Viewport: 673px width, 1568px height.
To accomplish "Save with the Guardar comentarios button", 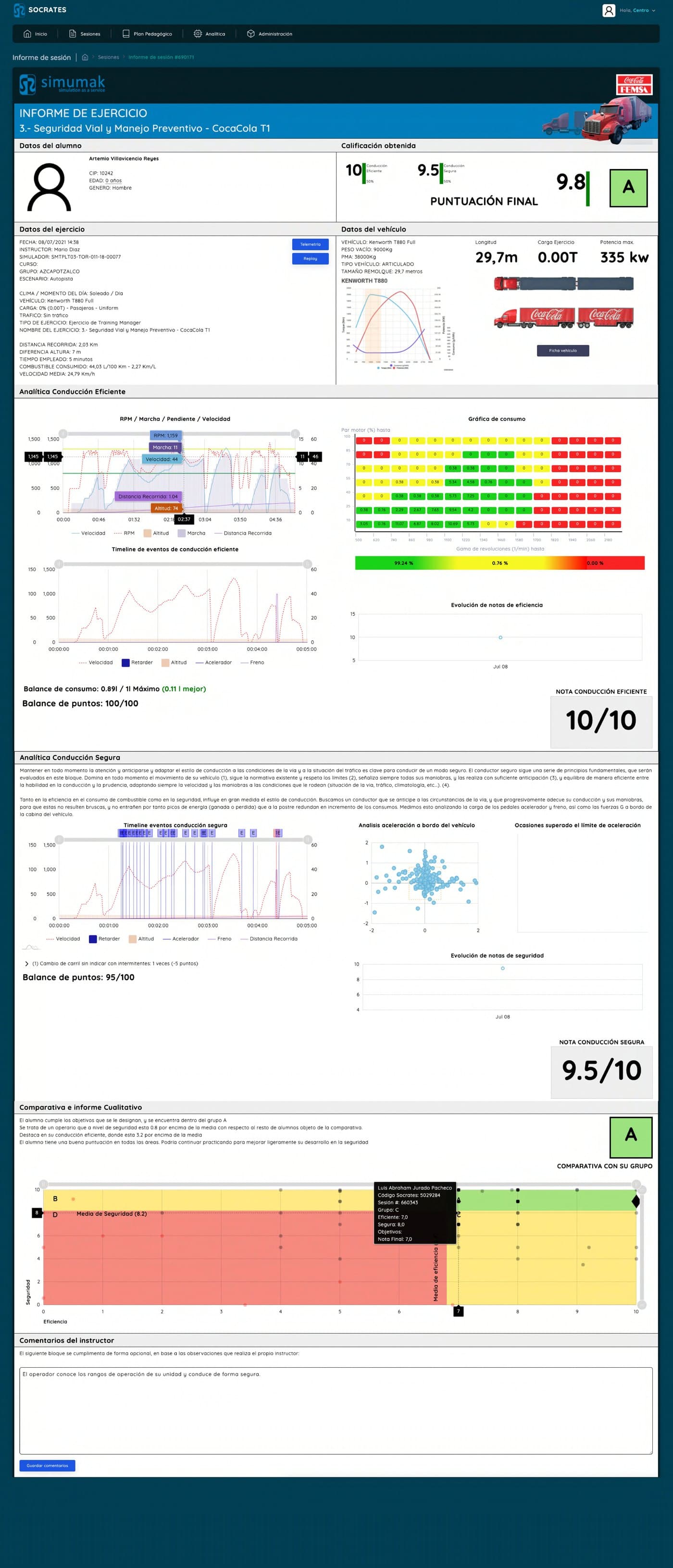I will (48, 1466).
